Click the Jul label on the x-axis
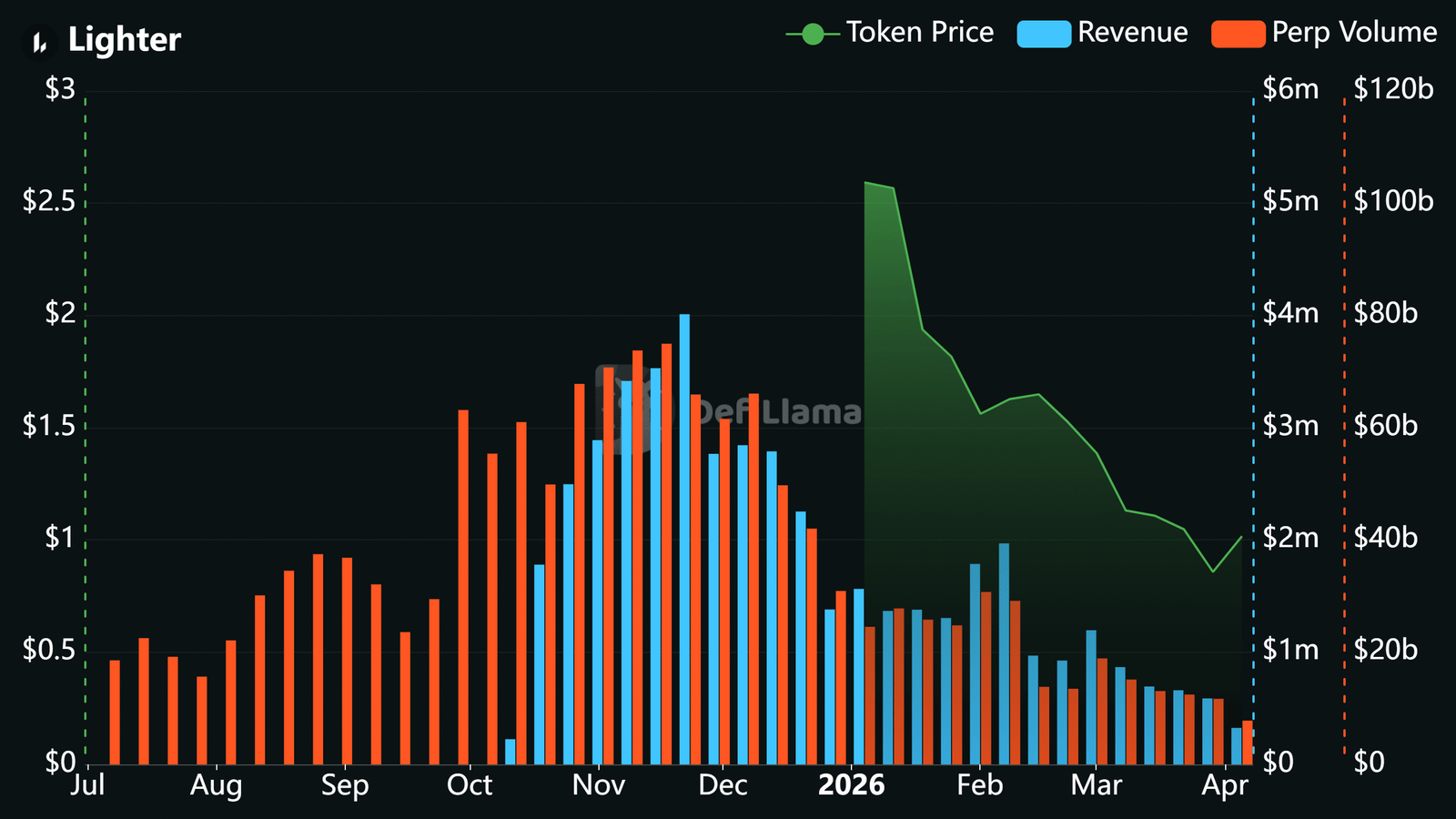 point(87,785)
